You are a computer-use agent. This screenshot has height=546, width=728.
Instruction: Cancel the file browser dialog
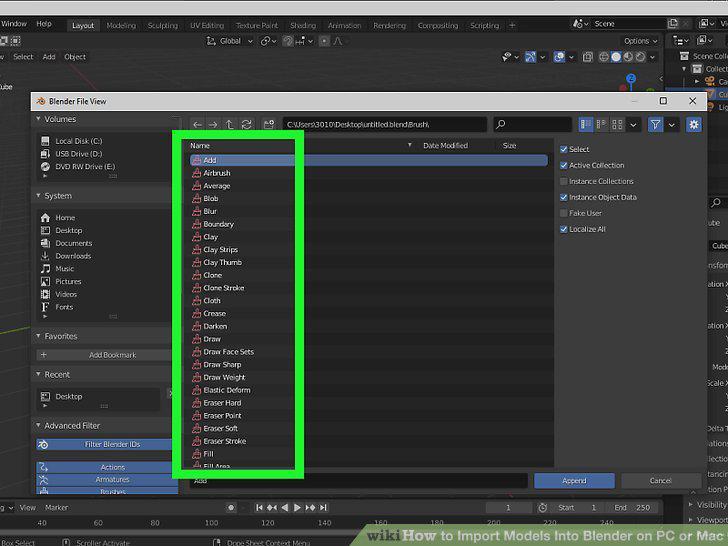(661, 481)
